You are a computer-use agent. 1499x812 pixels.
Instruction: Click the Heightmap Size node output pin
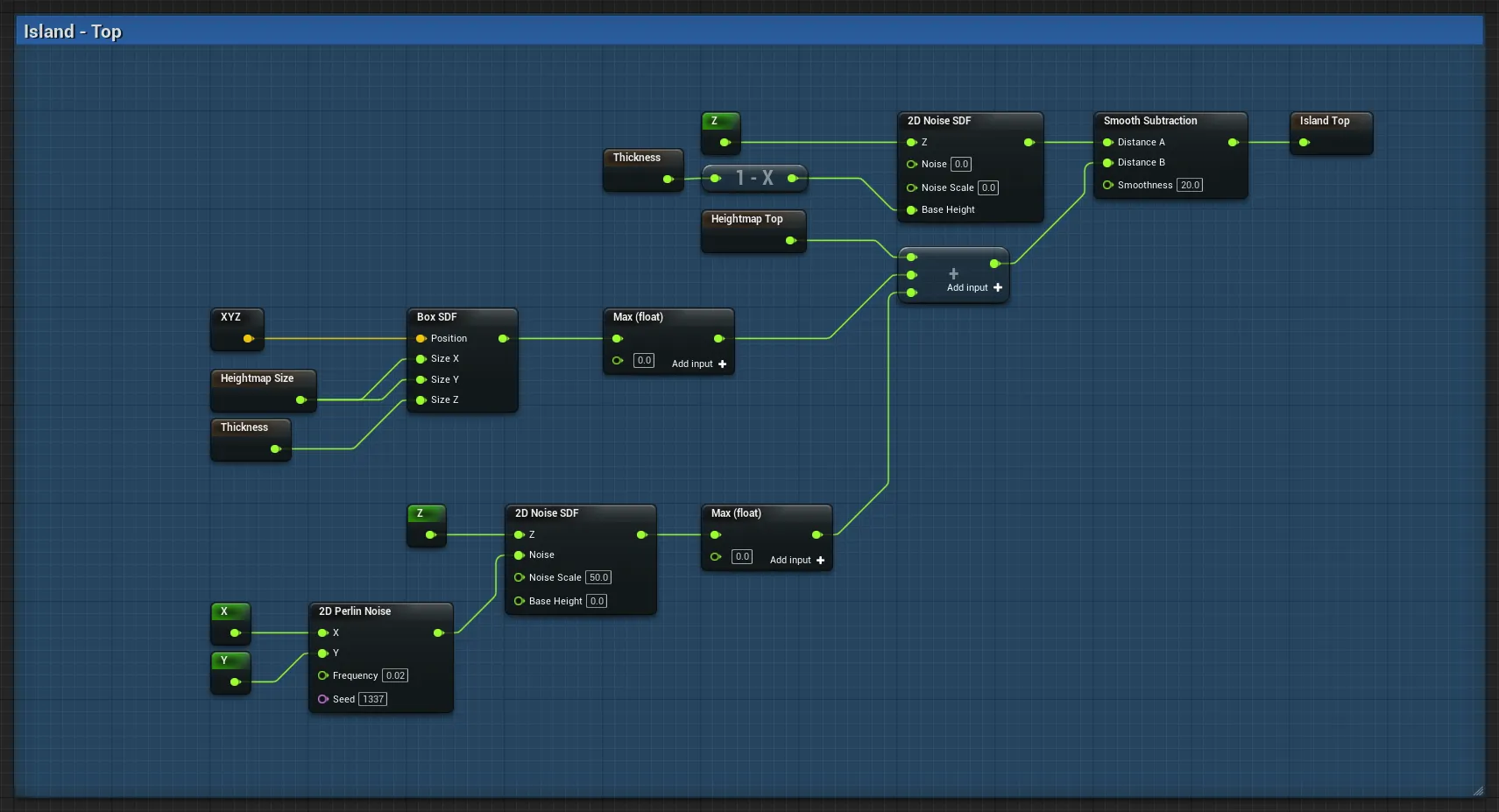pyautogui.click(x=301, y=399)
